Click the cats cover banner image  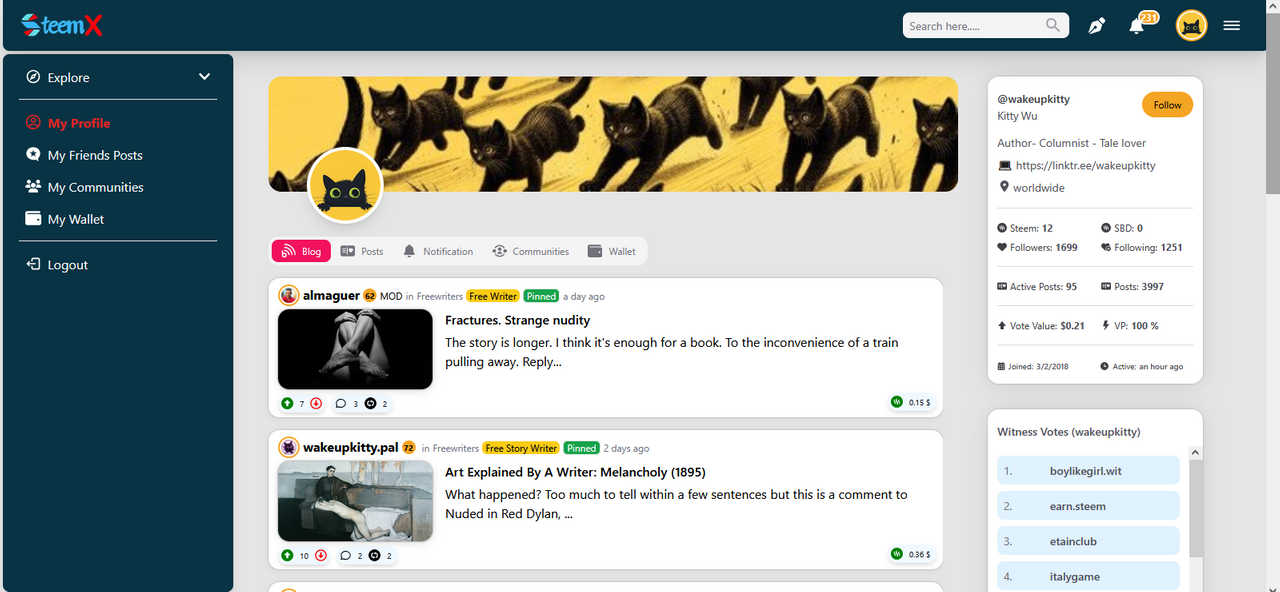613,134
